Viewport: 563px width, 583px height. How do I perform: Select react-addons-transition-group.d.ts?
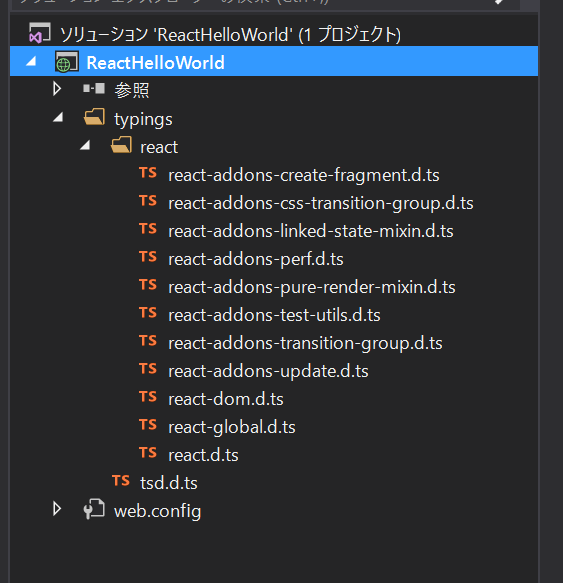click(305, 343)
